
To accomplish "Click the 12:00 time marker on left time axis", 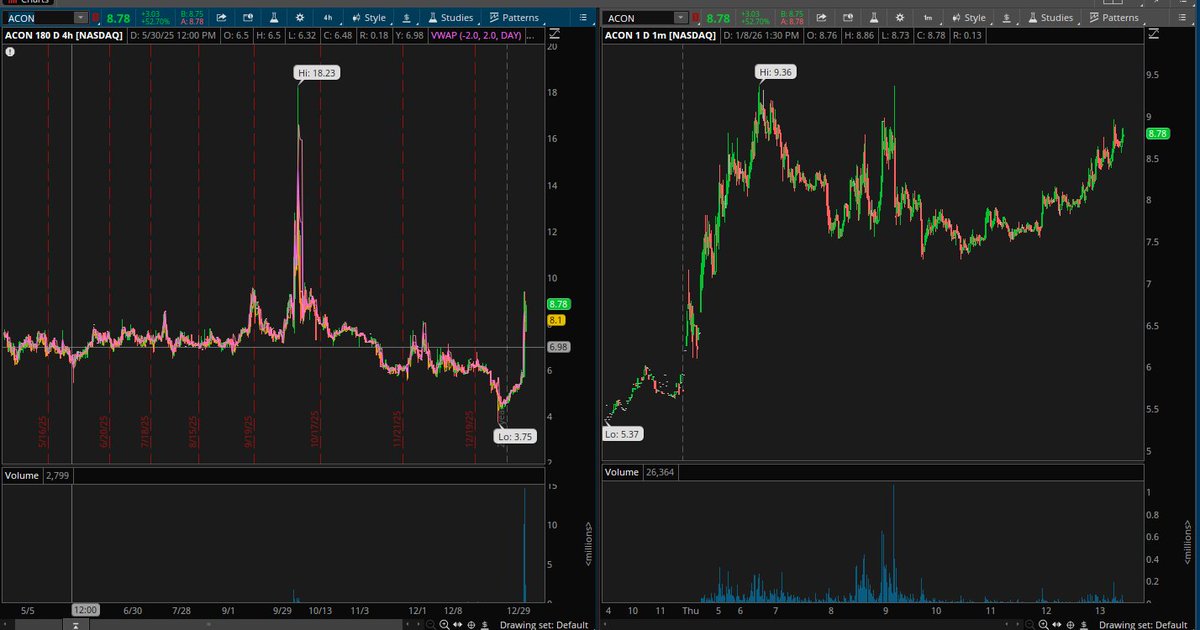I will (x=85, y=609).
